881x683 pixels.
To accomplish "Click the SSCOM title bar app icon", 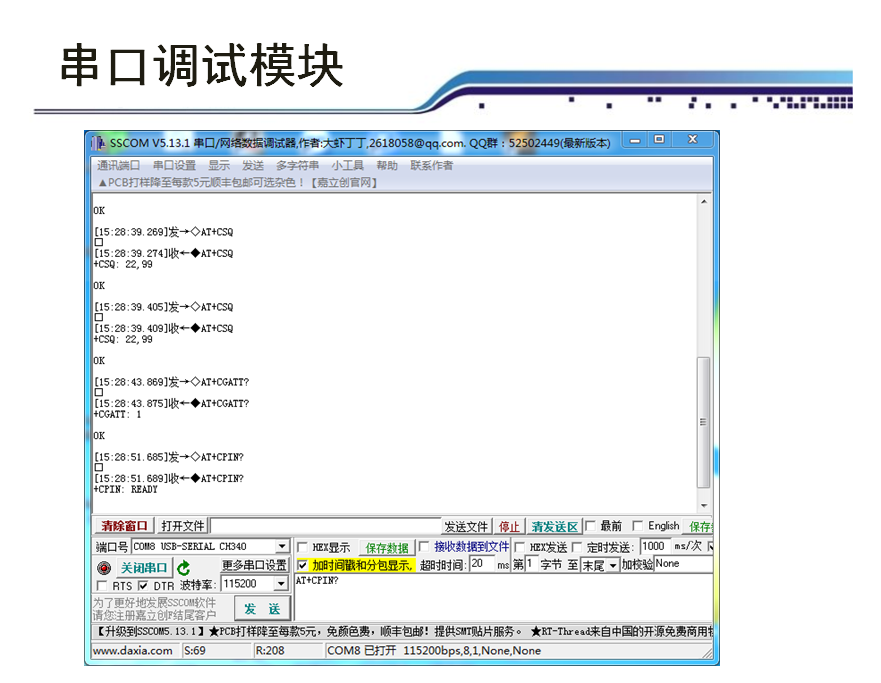I will pyautogui.click(x=98, y=143).
